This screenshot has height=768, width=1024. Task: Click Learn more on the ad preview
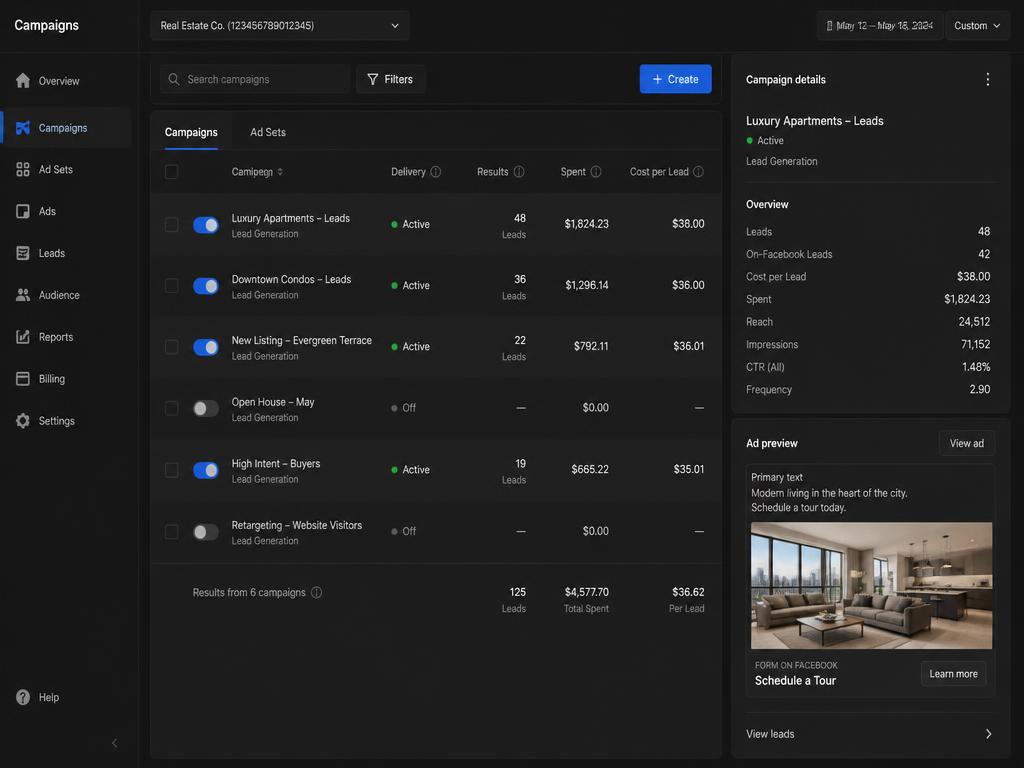[x=953, y=674]
